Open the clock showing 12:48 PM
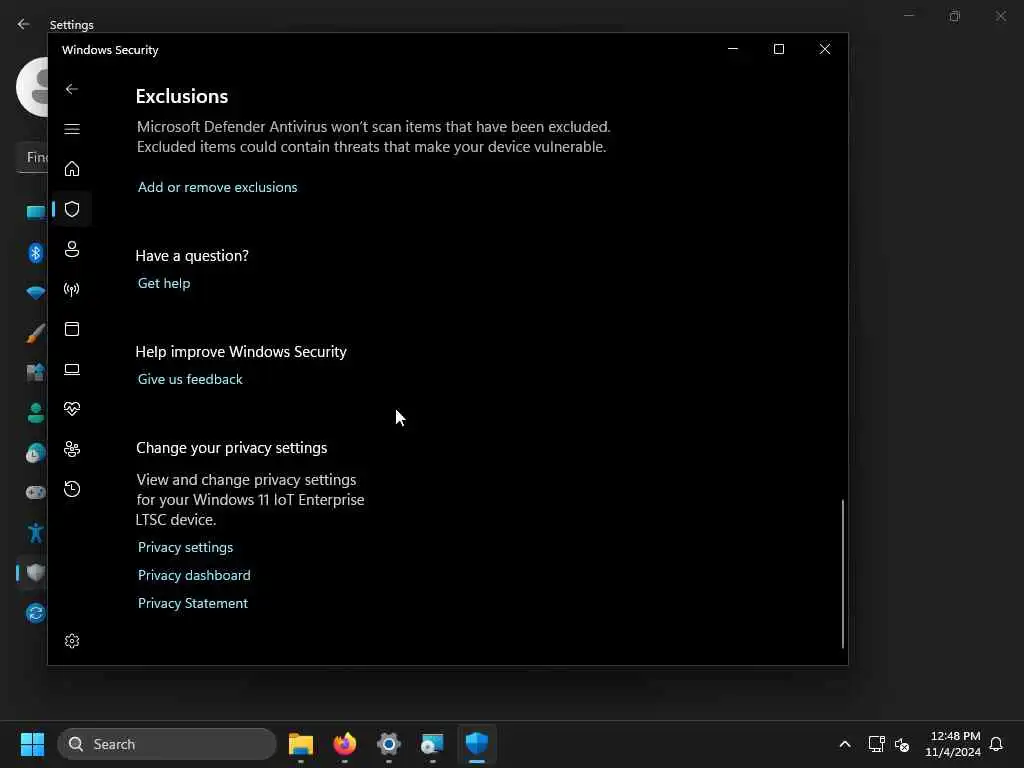The height and width of the screenshot is (768, 1024). point(953,744)
